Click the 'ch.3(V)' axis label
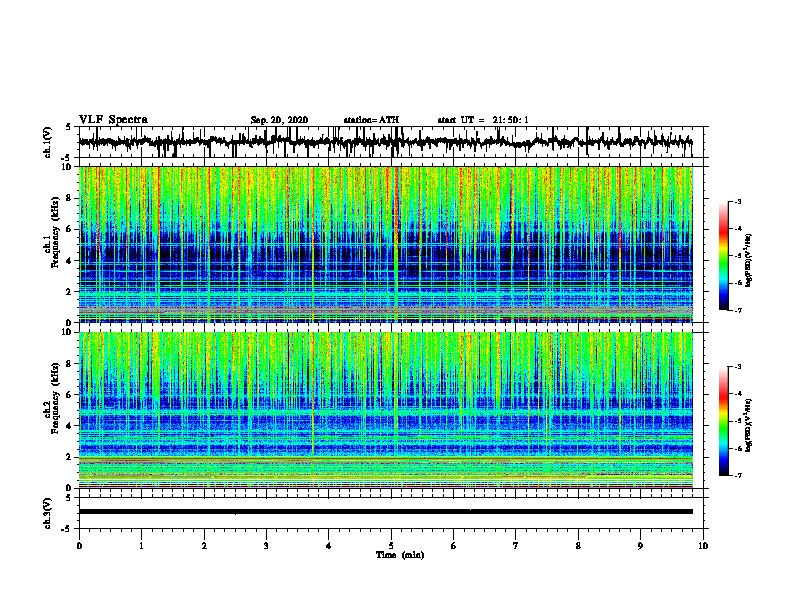 click(x=48, y=513)
